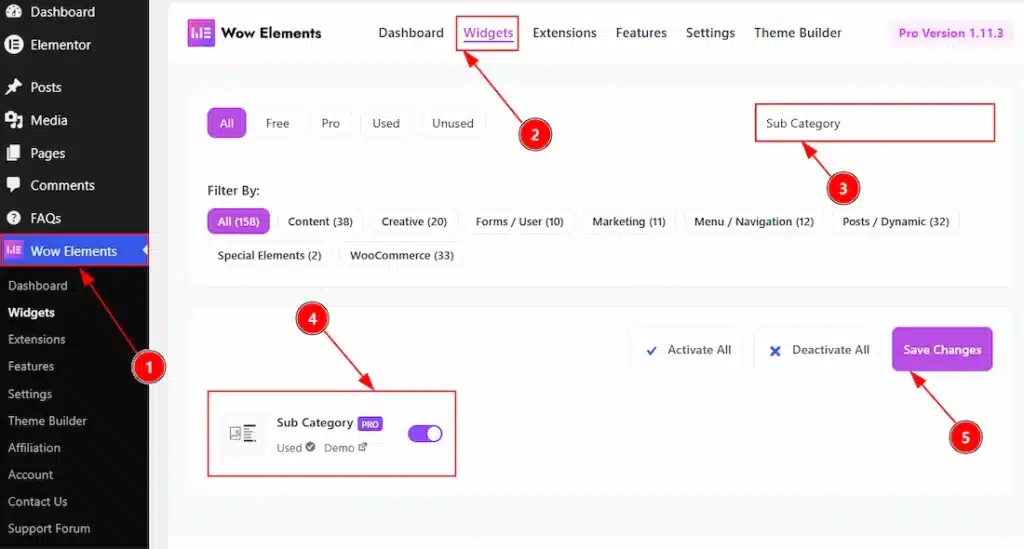The height and width of the screenshot is (549, 1024).
Task: Click the FAQs question mark icon
Action: point(14,218)
